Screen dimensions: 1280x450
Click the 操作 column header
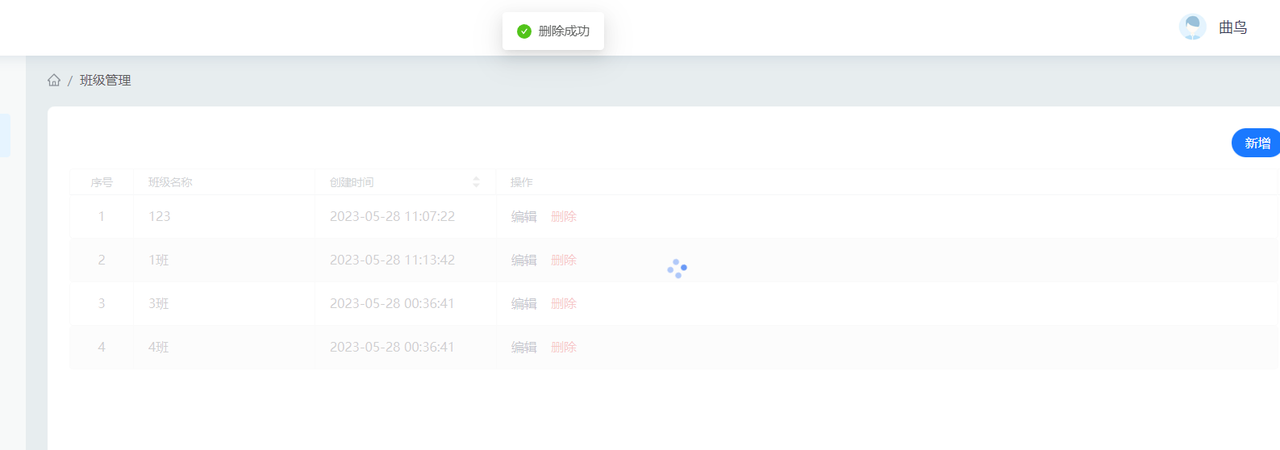pyautogui.click(x=887, y=182)
